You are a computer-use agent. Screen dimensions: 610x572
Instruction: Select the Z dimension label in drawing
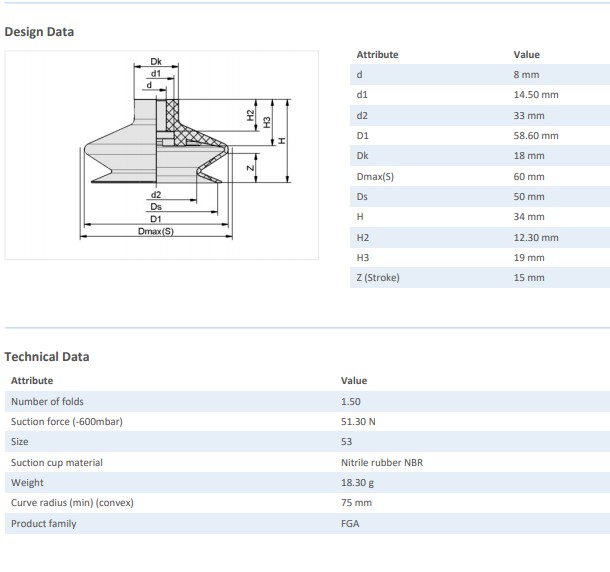[250, 168]
